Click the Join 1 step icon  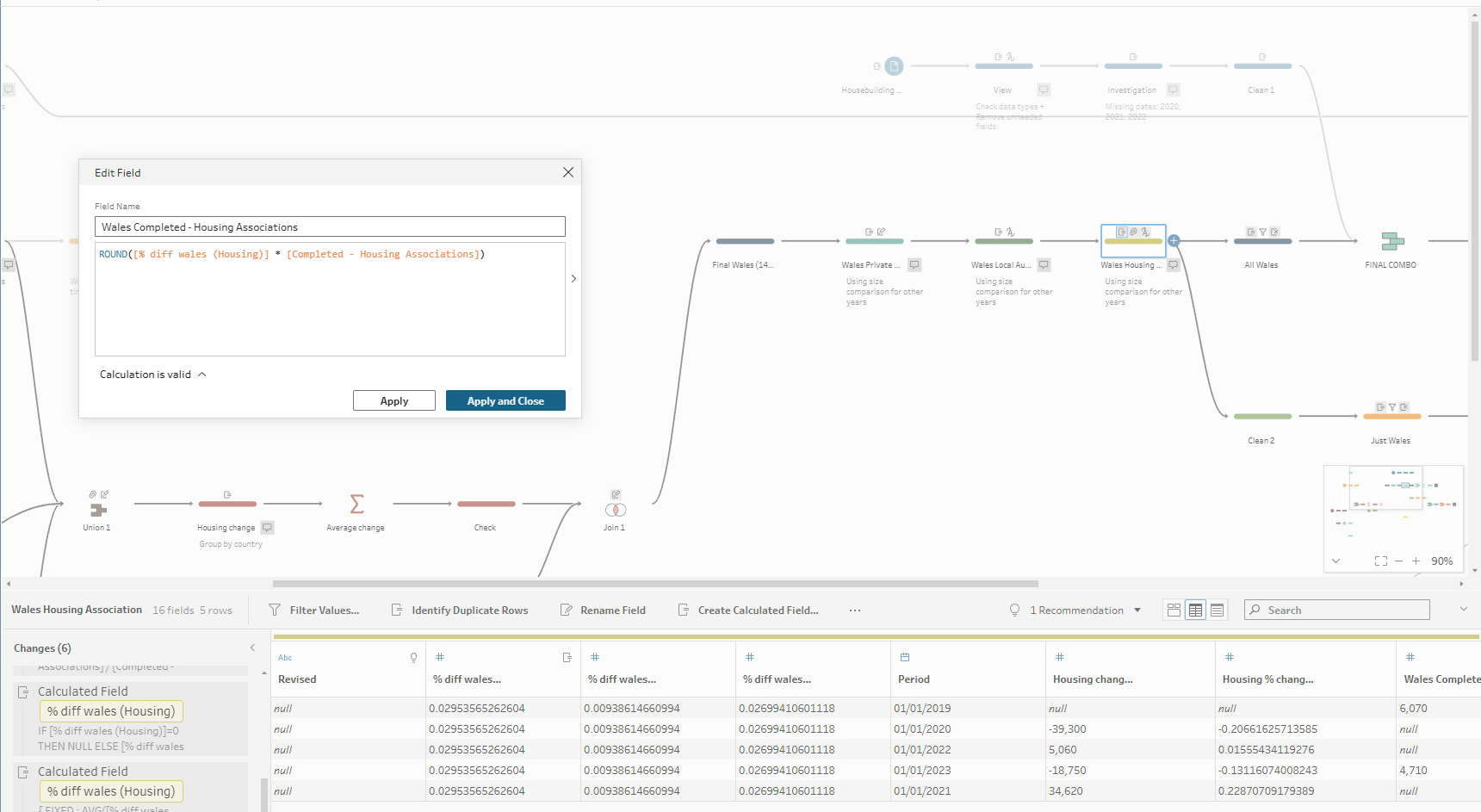[615, 510]
